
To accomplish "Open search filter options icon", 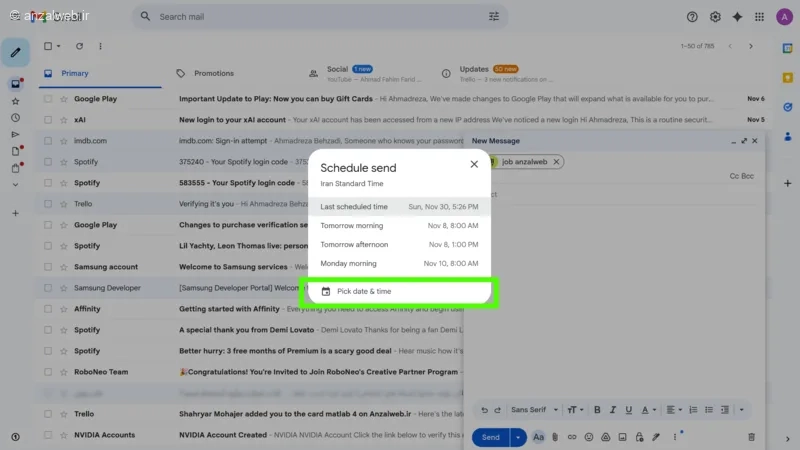I will 494,17.
